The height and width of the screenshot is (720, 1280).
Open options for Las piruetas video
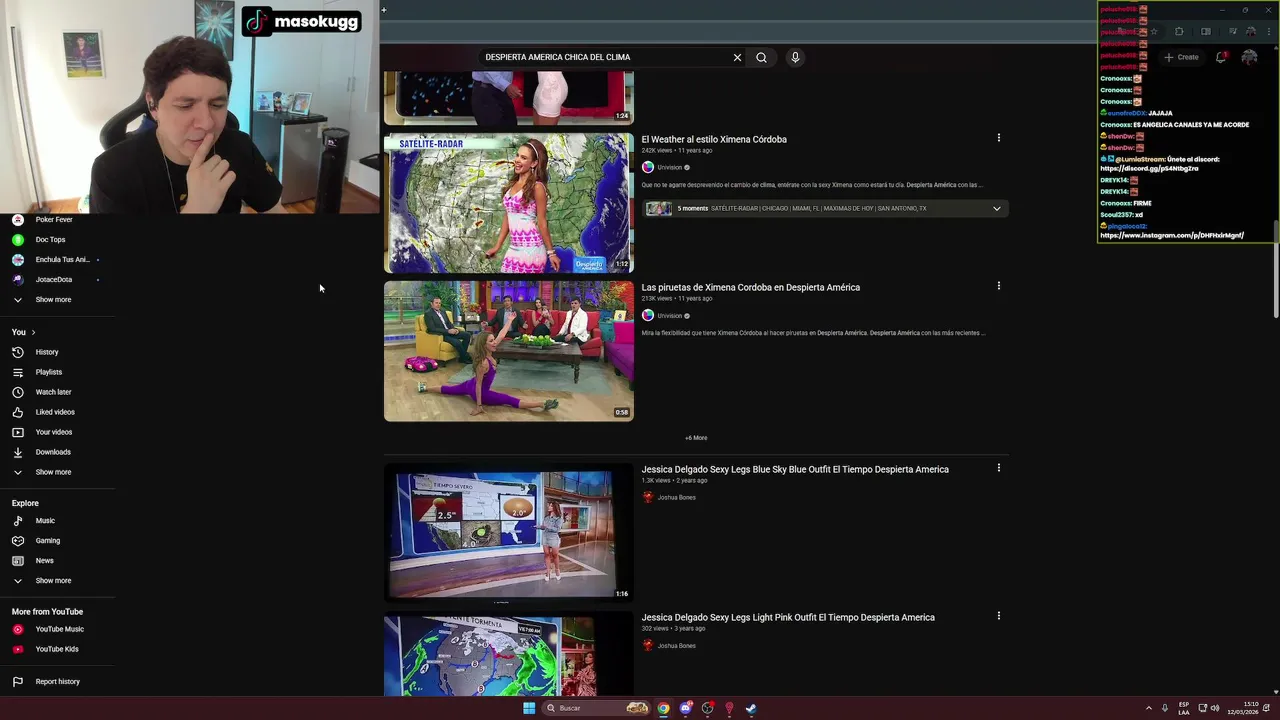[x=998, y=286]
